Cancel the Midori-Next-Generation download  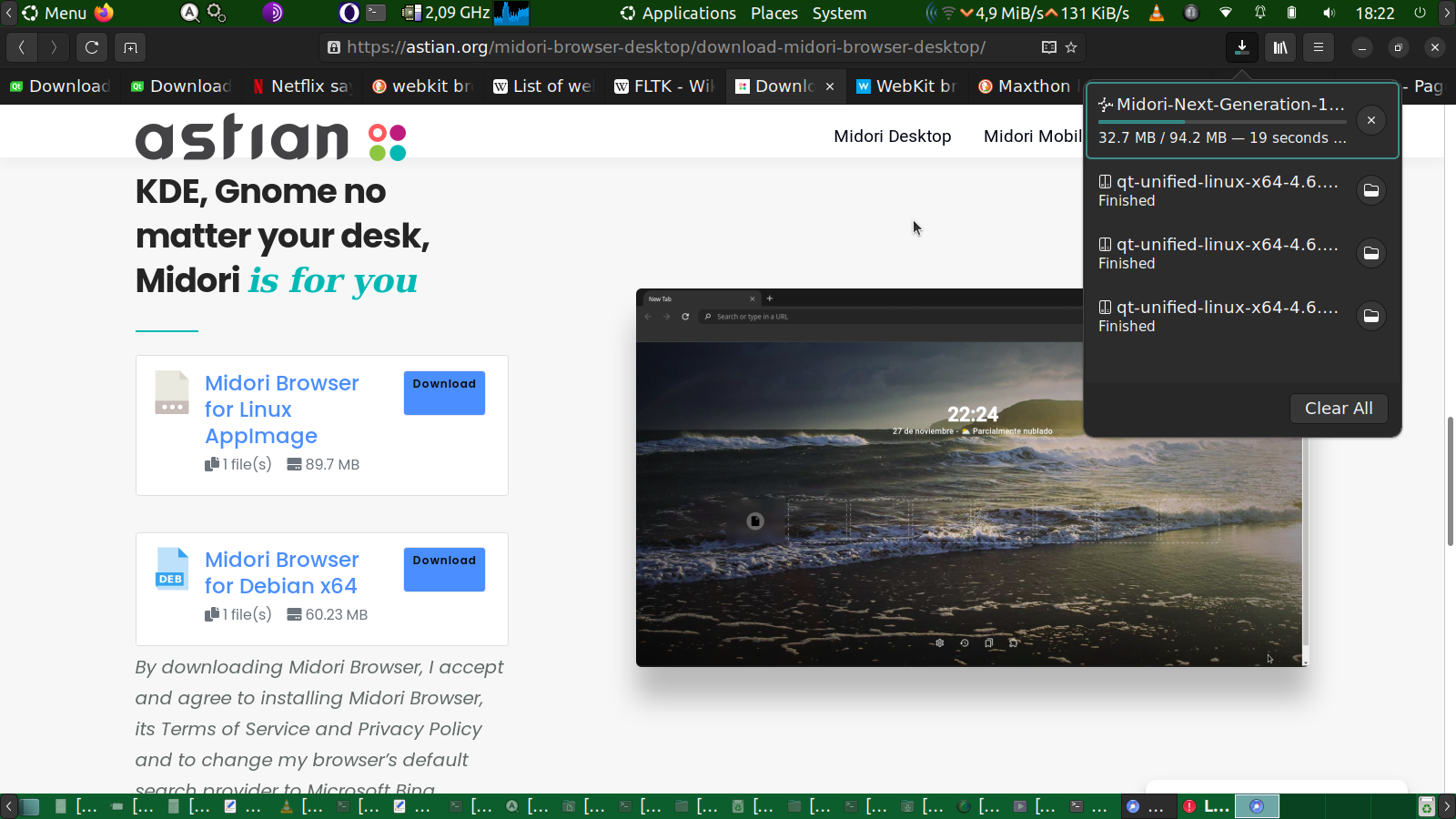pyautogui.click(x=1371, y=120)
